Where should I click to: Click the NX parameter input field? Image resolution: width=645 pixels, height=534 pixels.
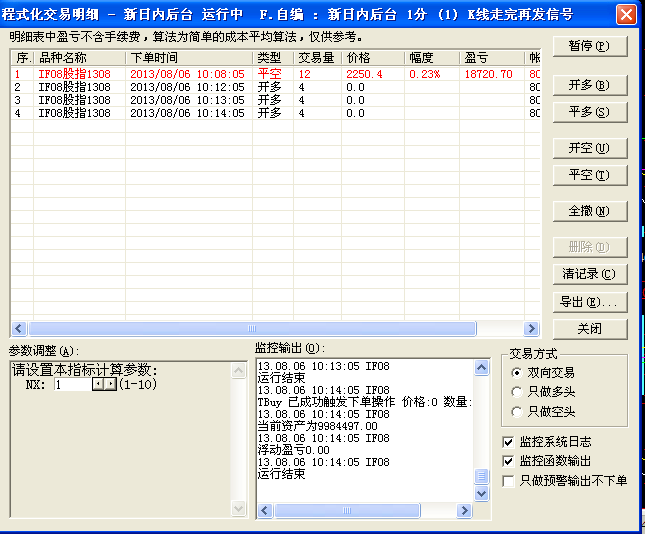click(x=73, y=385)
